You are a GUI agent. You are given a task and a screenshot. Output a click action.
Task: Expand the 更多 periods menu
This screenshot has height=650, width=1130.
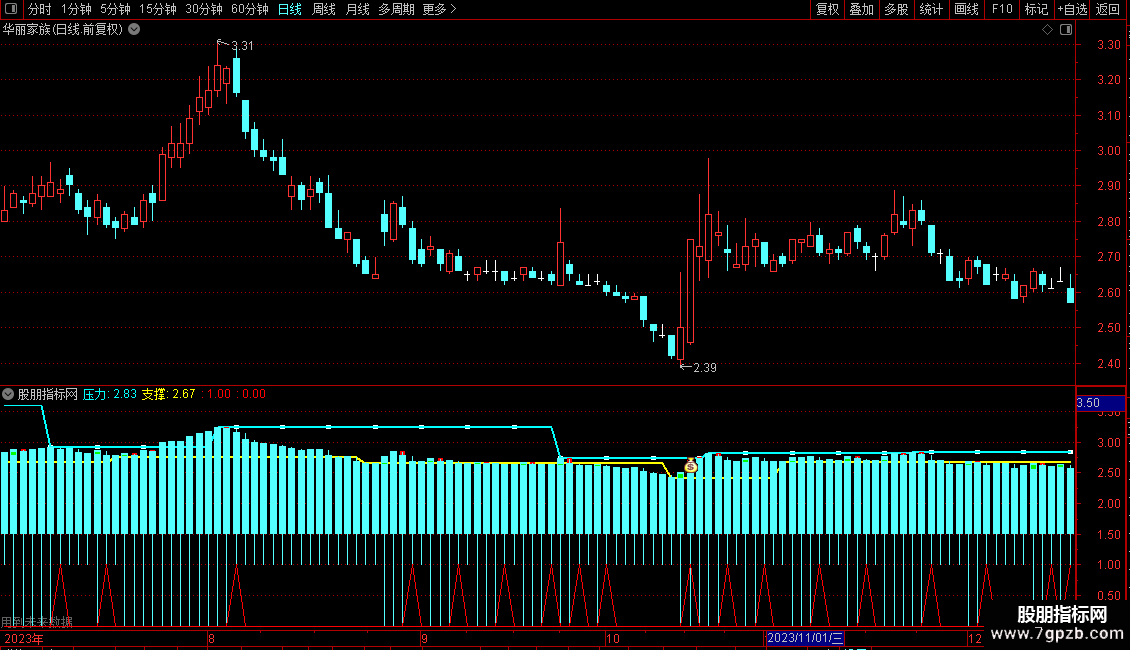pos(440,9)
